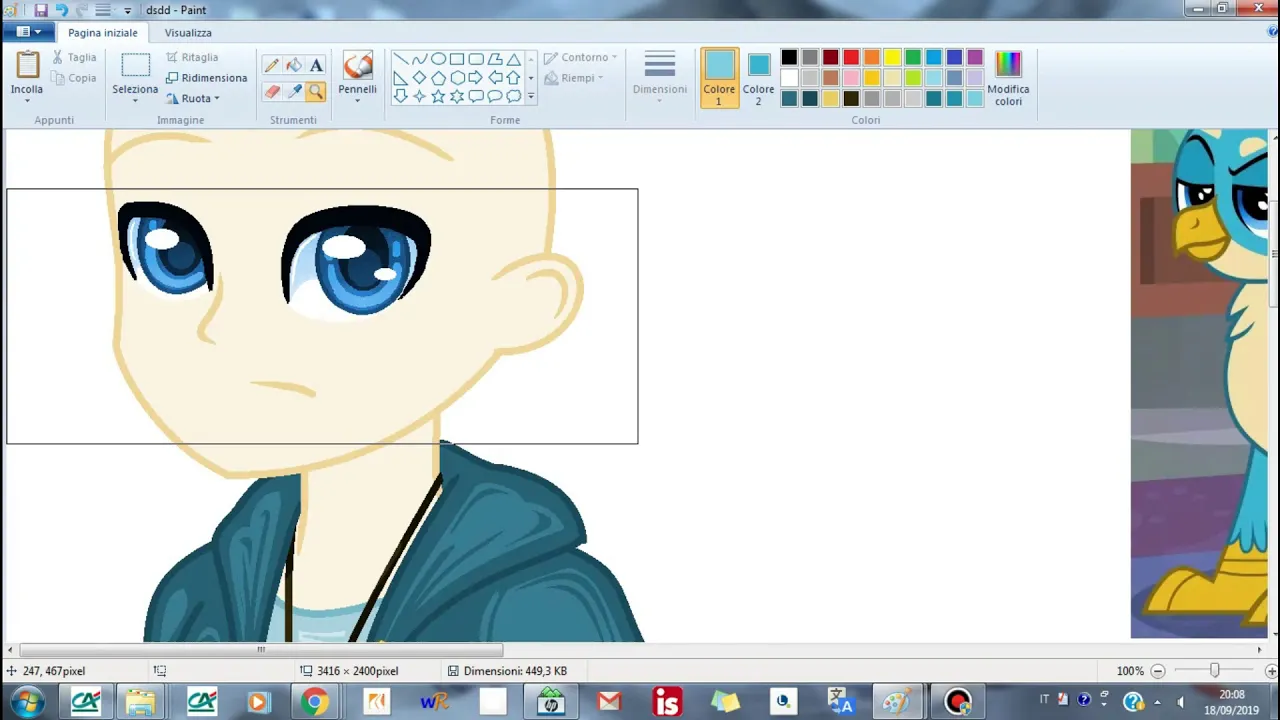Click the zoom slider handle

[x=1214, y=671]
